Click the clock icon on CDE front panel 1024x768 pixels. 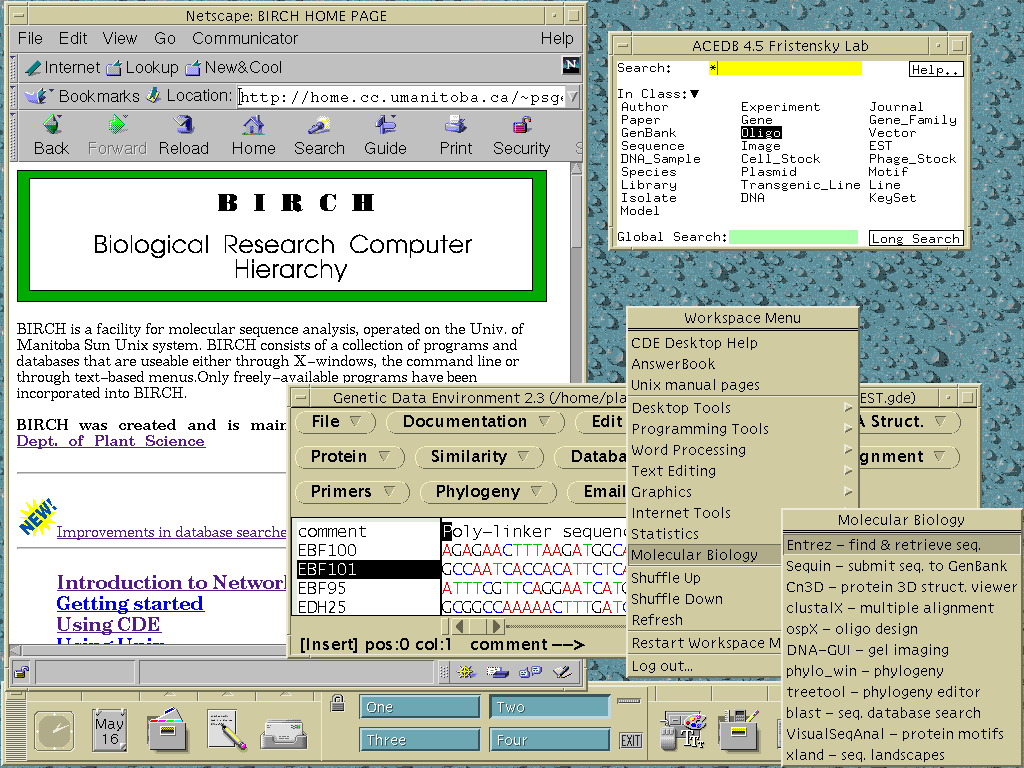(x=55, y=730)
